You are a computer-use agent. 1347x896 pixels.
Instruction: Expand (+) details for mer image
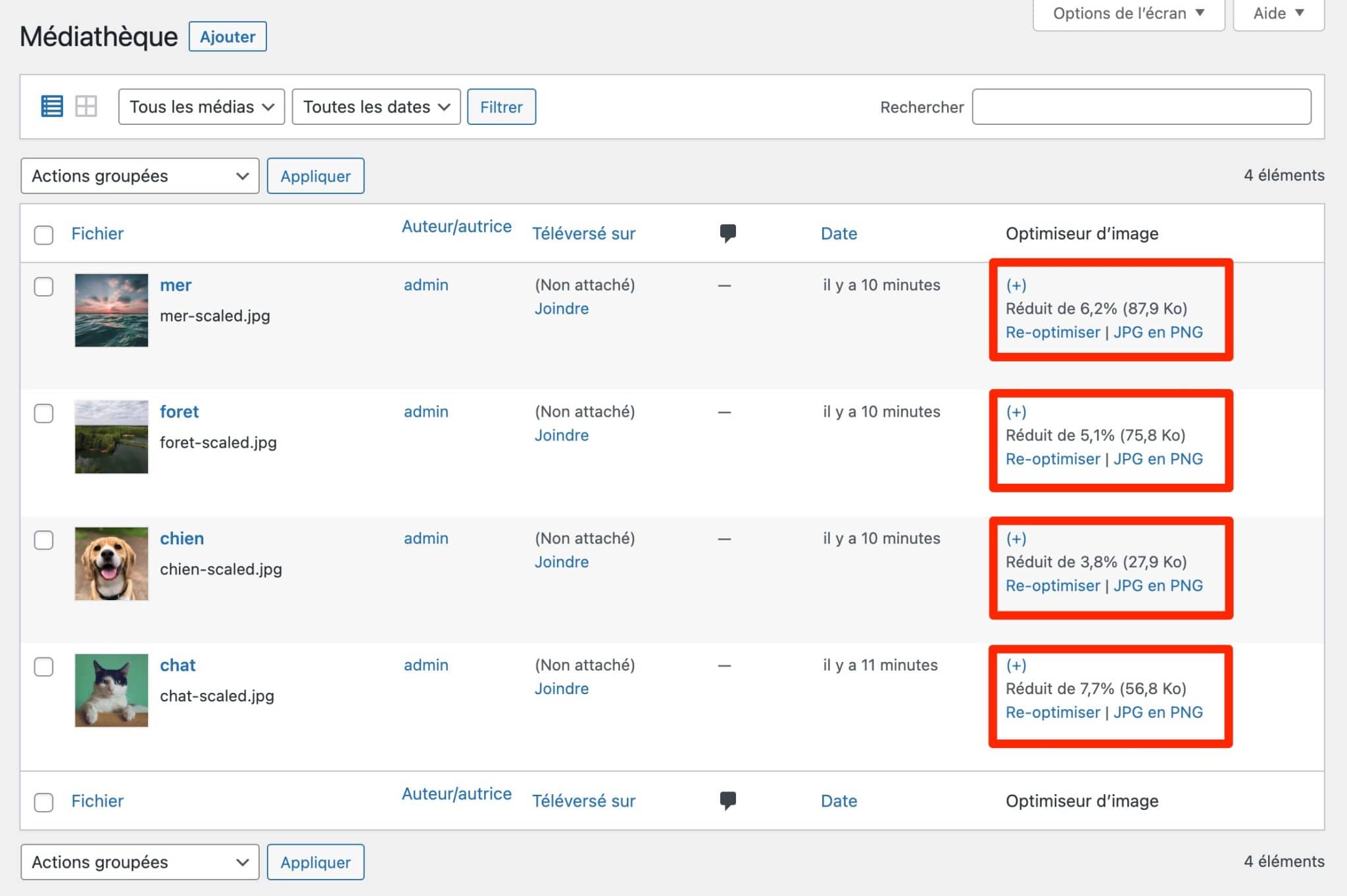pos(1016,285)
